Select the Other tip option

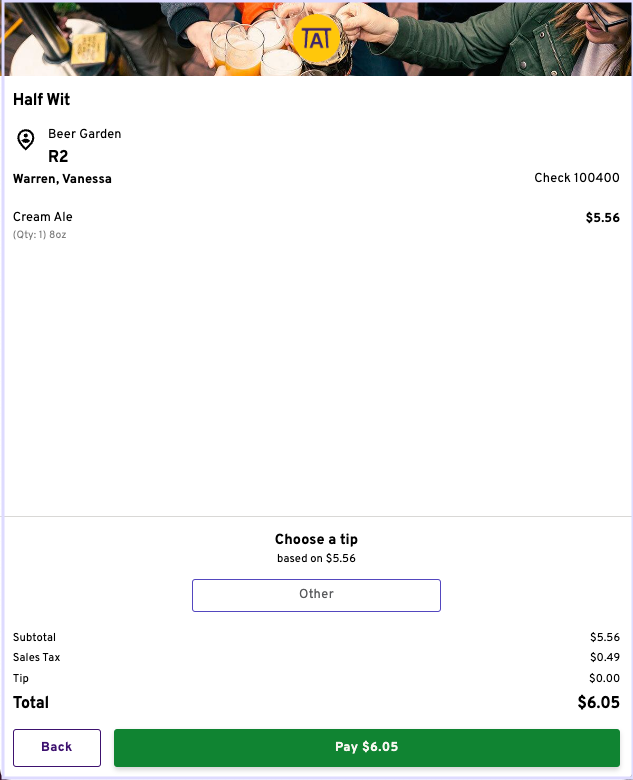point(316,595)
